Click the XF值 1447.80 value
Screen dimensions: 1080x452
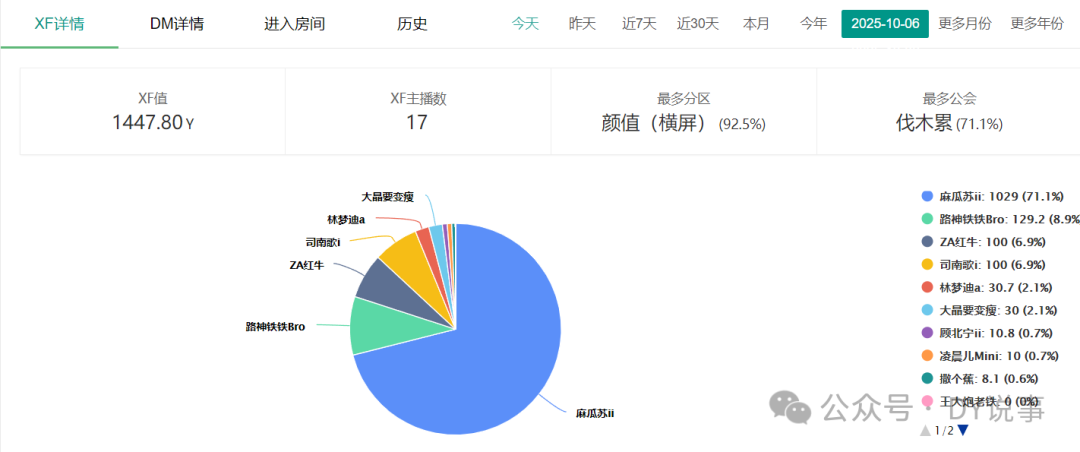coord(153,123)
